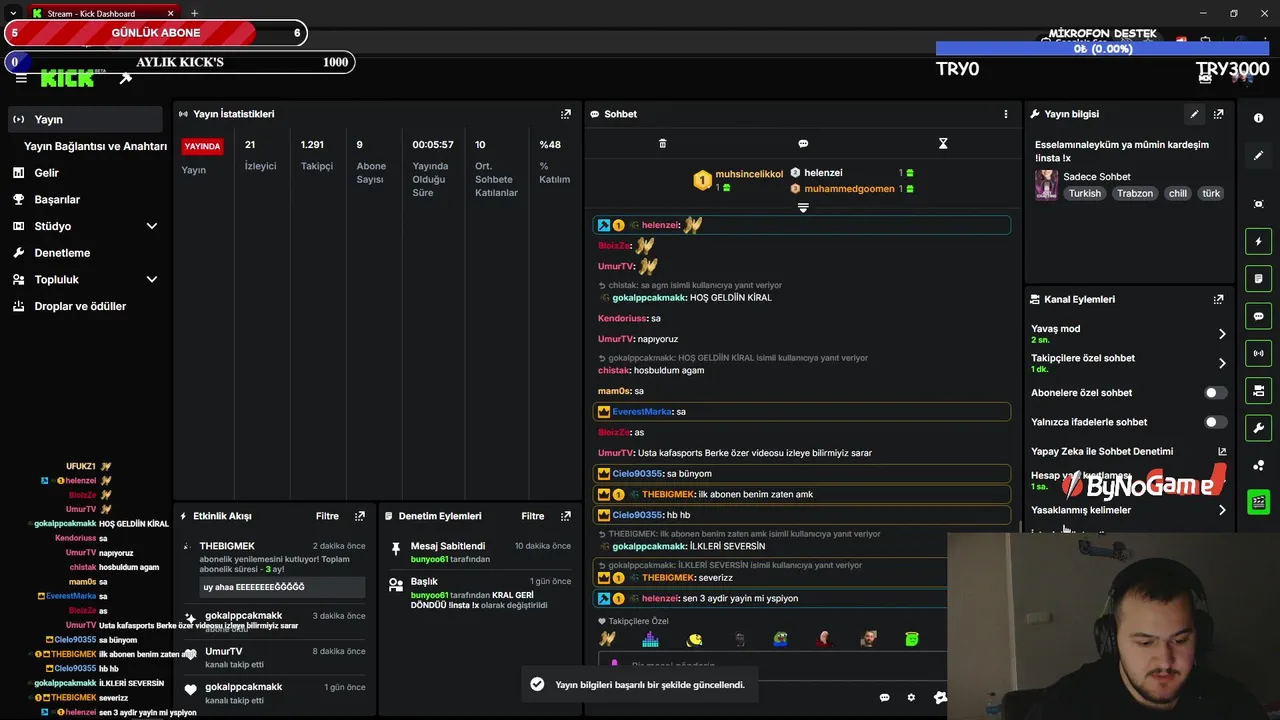This screenshot has width=1280, height=720.
Task: Pop out the Denetim Eylemleri panel
Action: [566, 516]
